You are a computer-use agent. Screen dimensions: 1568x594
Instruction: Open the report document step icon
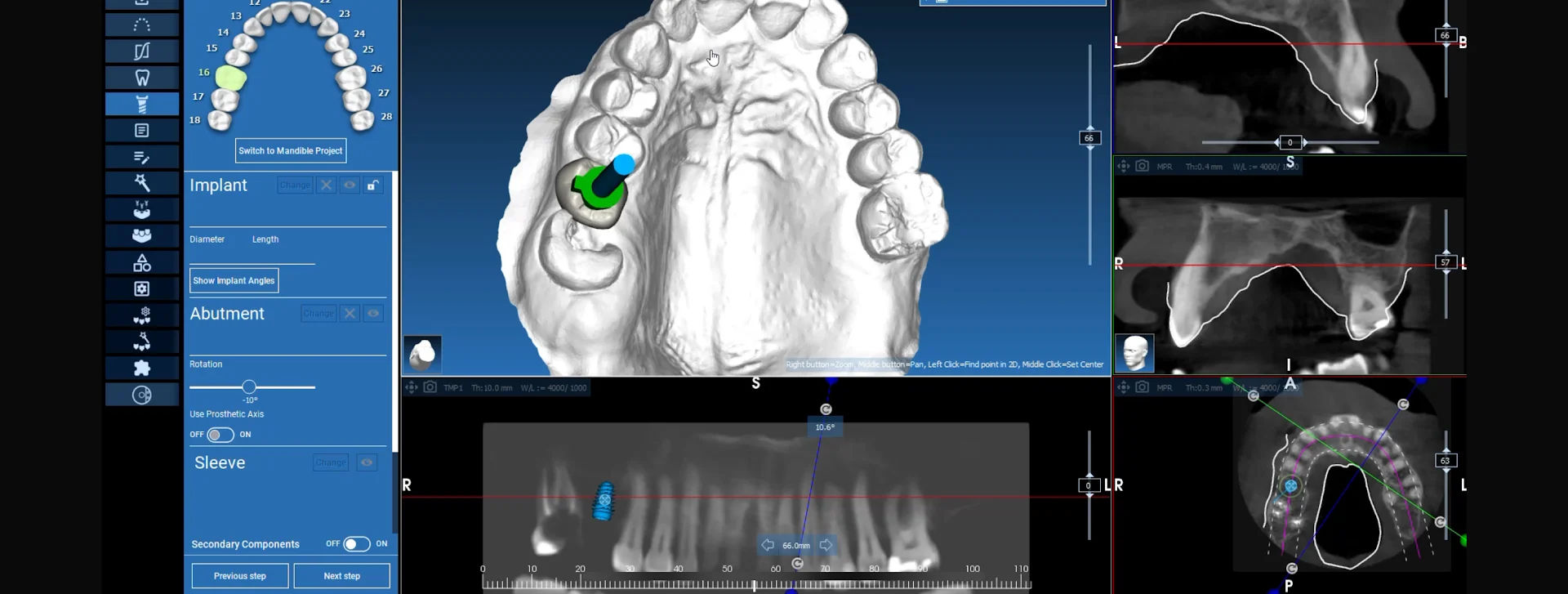pyautogui.click(x=142, y=131)
